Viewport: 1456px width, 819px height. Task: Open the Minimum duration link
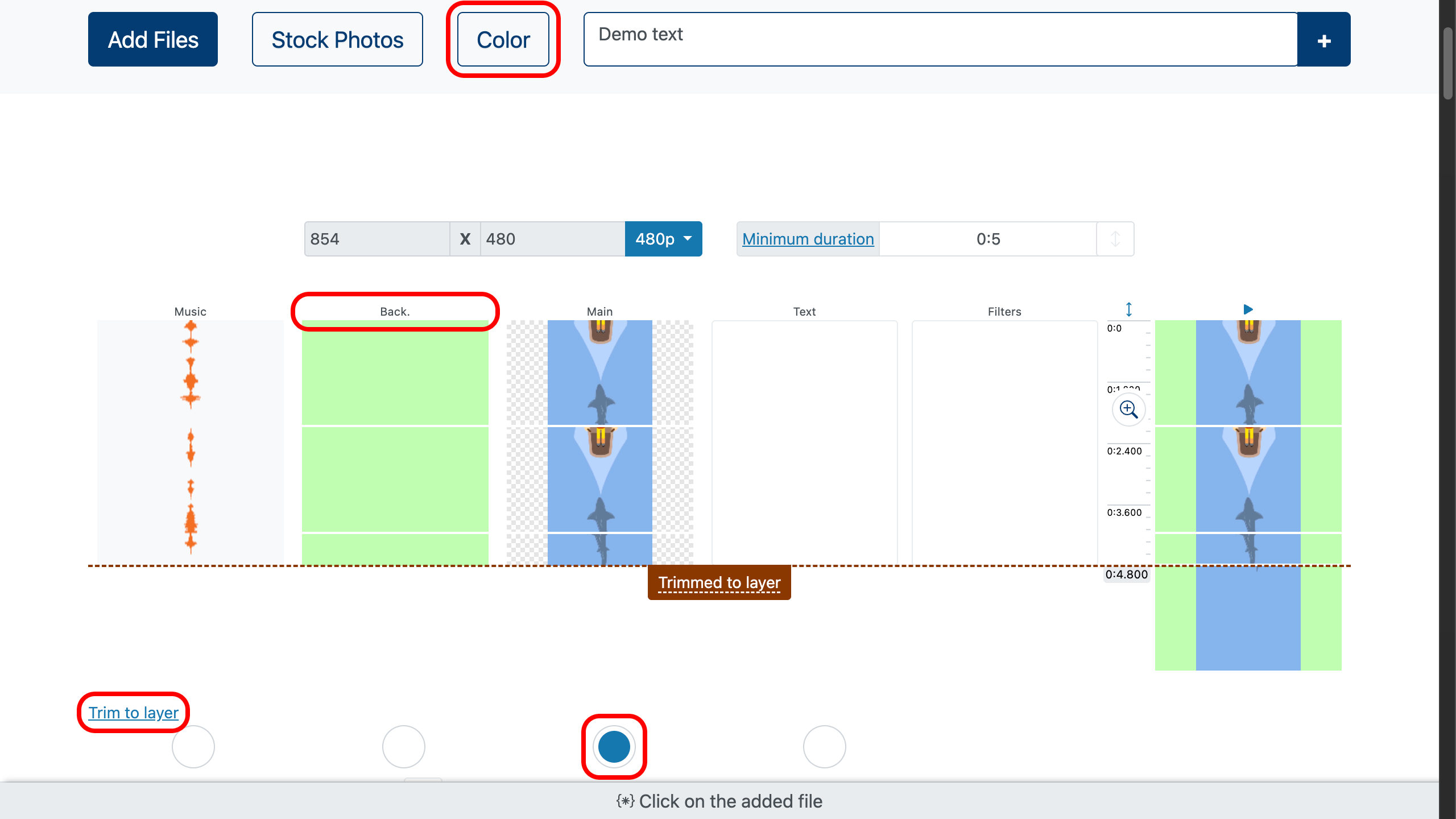808,239
